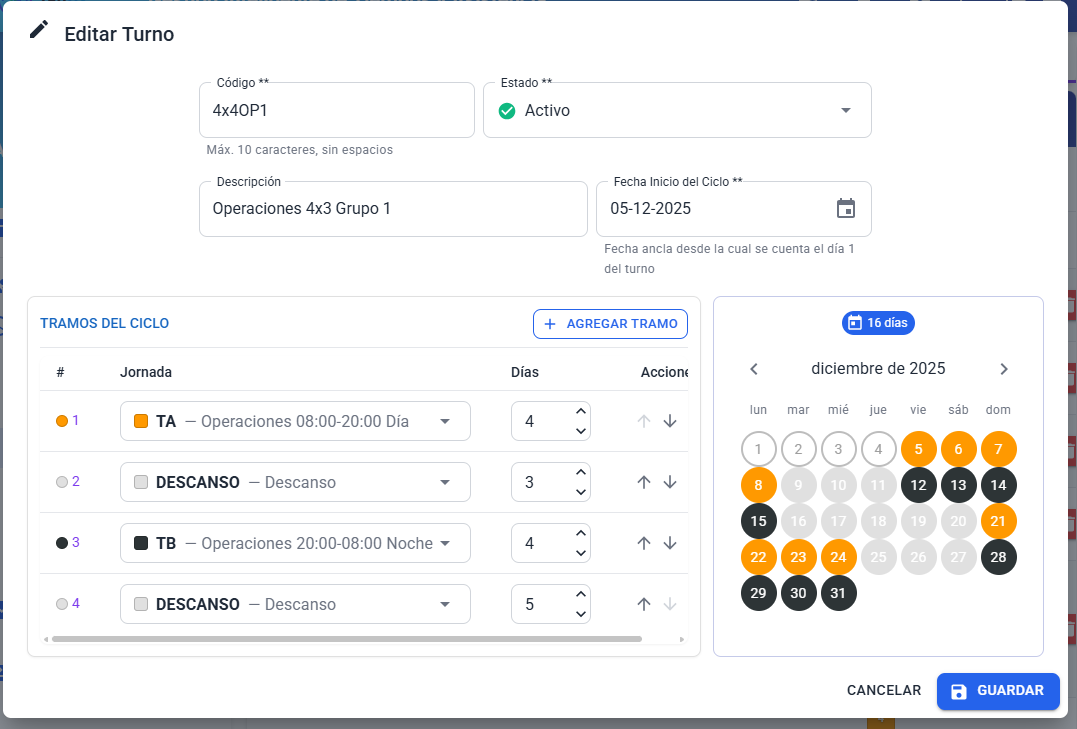Viewport: 1077px width, 729px height.
Task: Click the Descripción input field
Action: (x=393, y=209)
